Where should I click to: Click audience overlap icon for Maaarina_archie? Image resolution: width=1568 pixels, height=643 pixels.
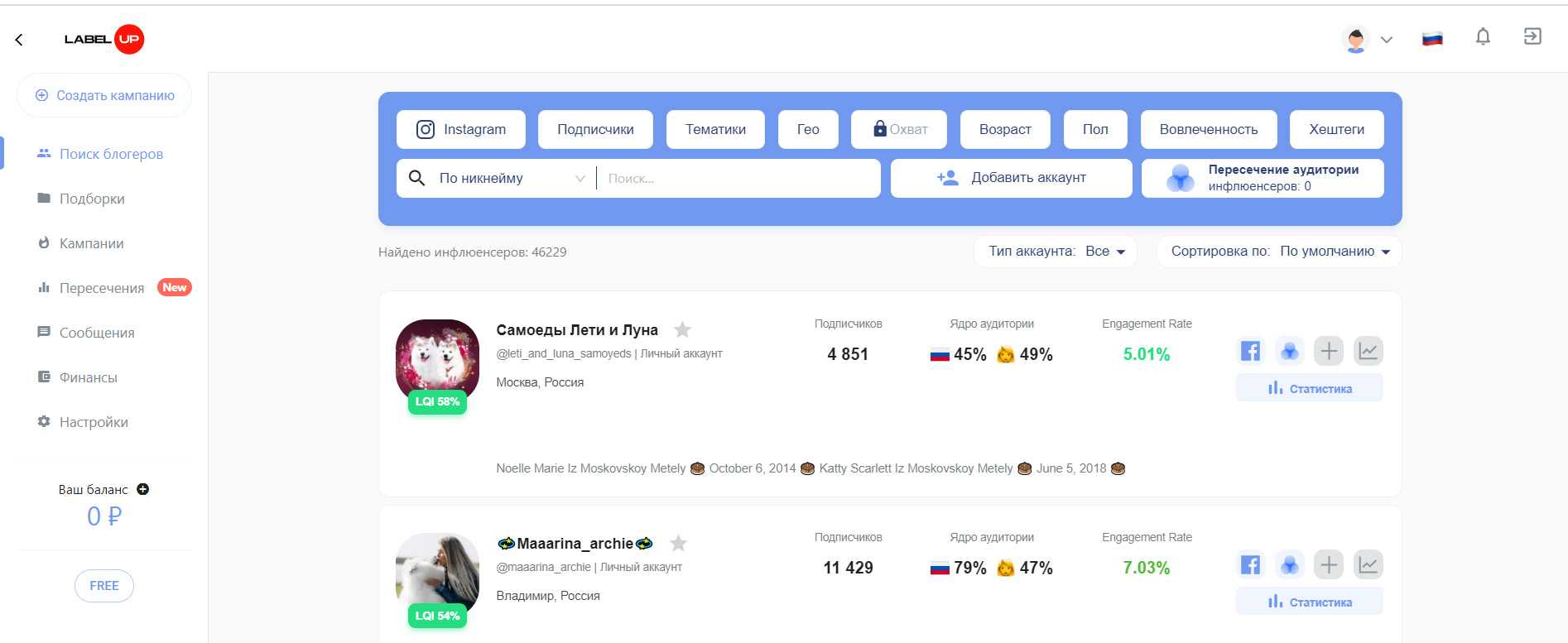[1289, 565]
